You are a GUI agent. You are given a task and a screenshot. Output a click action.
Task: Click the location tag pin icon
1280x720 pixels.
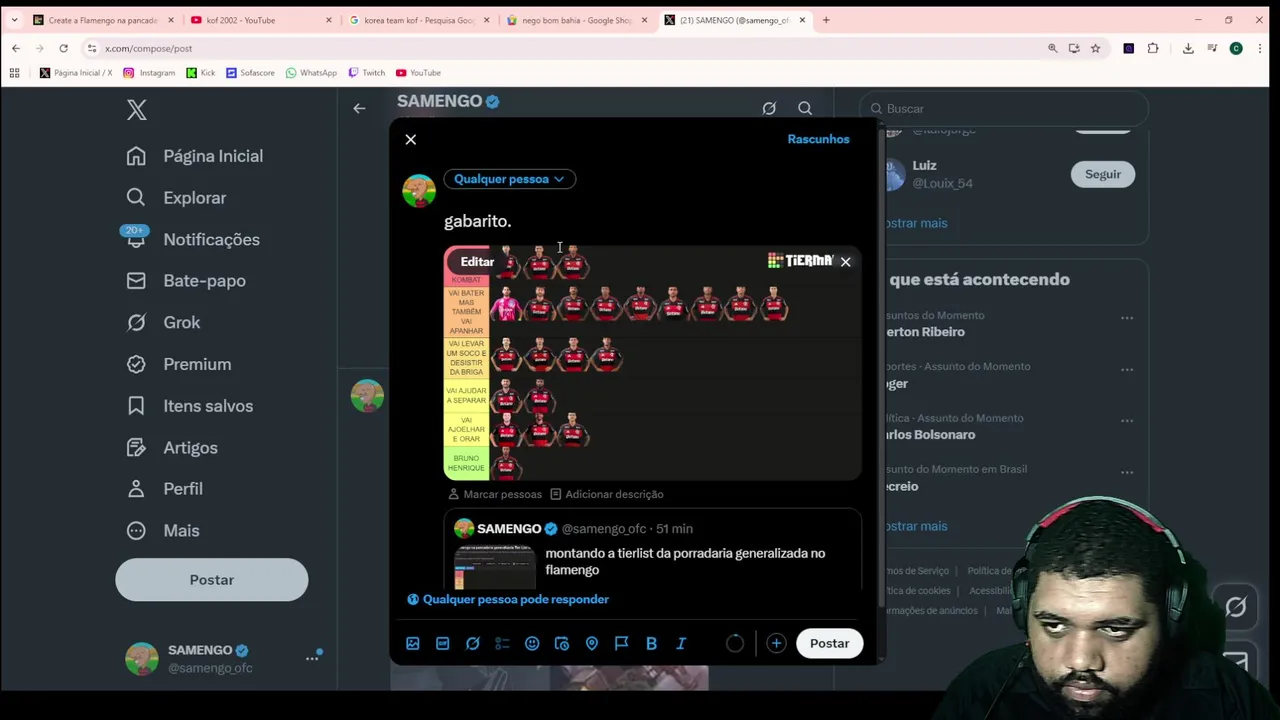pyautogui.click(x=592, y=643)
